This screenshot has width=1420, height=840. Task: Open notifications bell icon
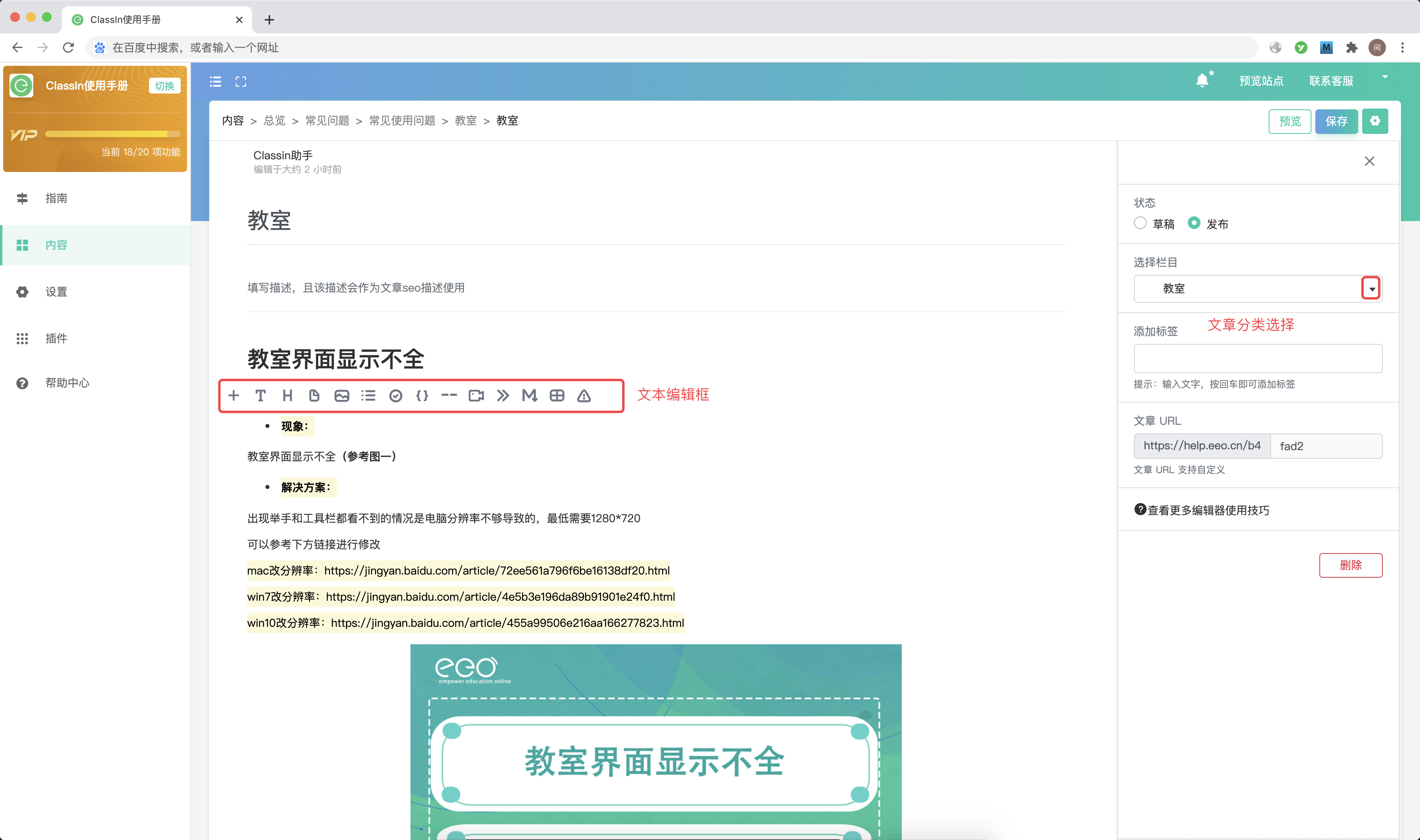(1202, 81)
